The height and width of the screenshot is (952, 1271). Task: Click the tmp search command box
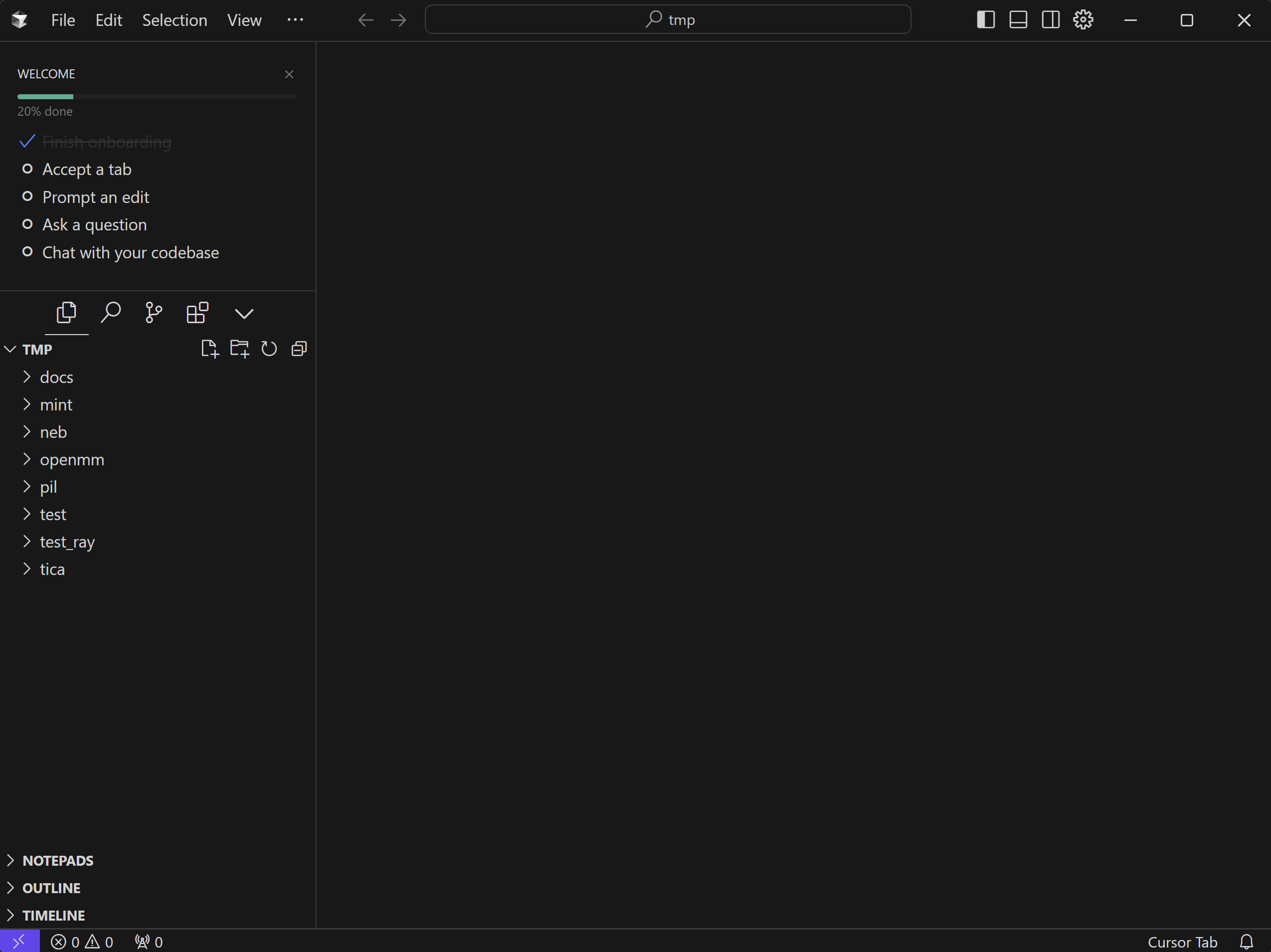[x=668, y=20]
